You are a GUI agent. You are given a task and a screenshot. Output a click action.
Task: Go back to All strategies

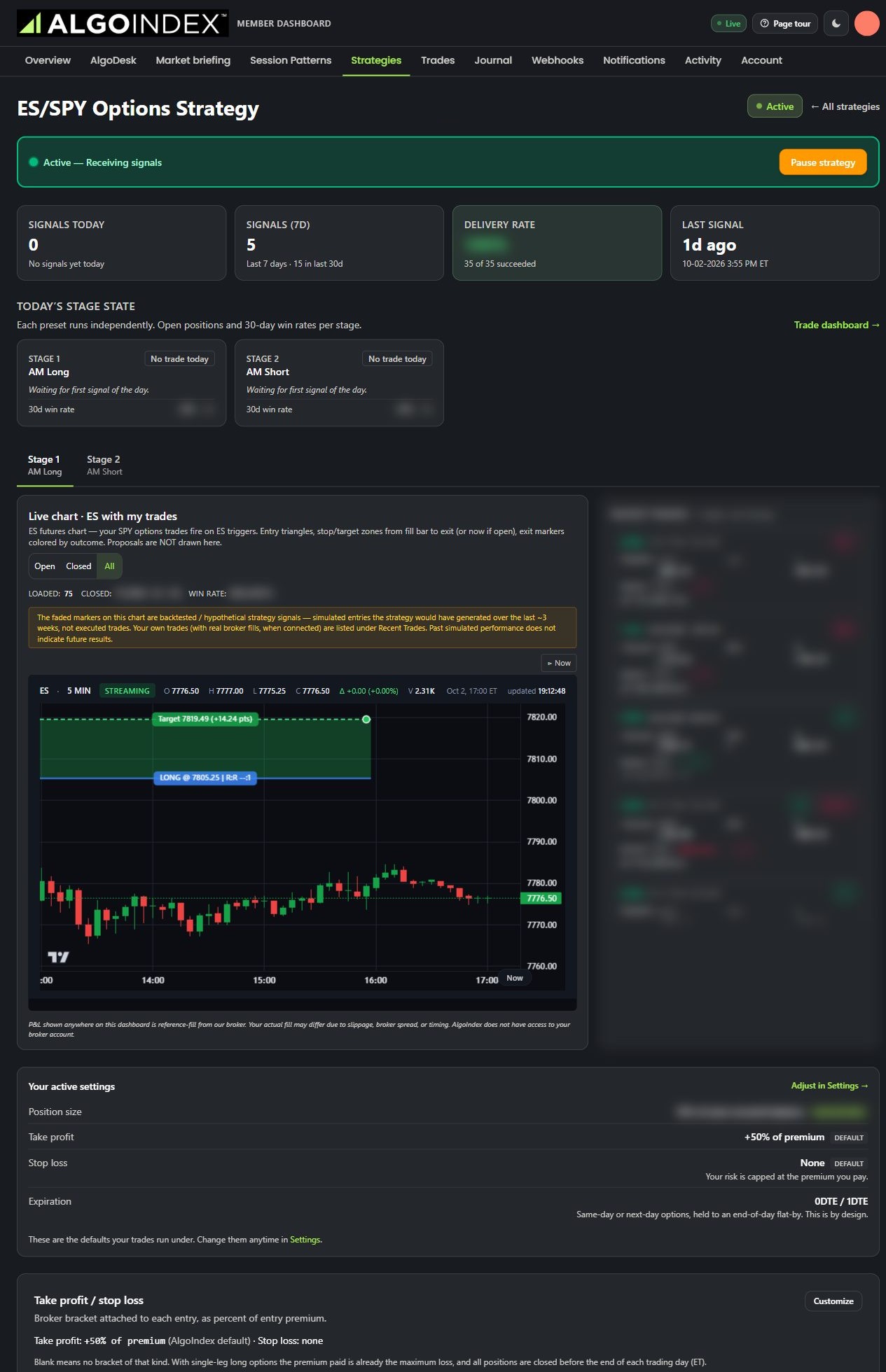(845, 106)
